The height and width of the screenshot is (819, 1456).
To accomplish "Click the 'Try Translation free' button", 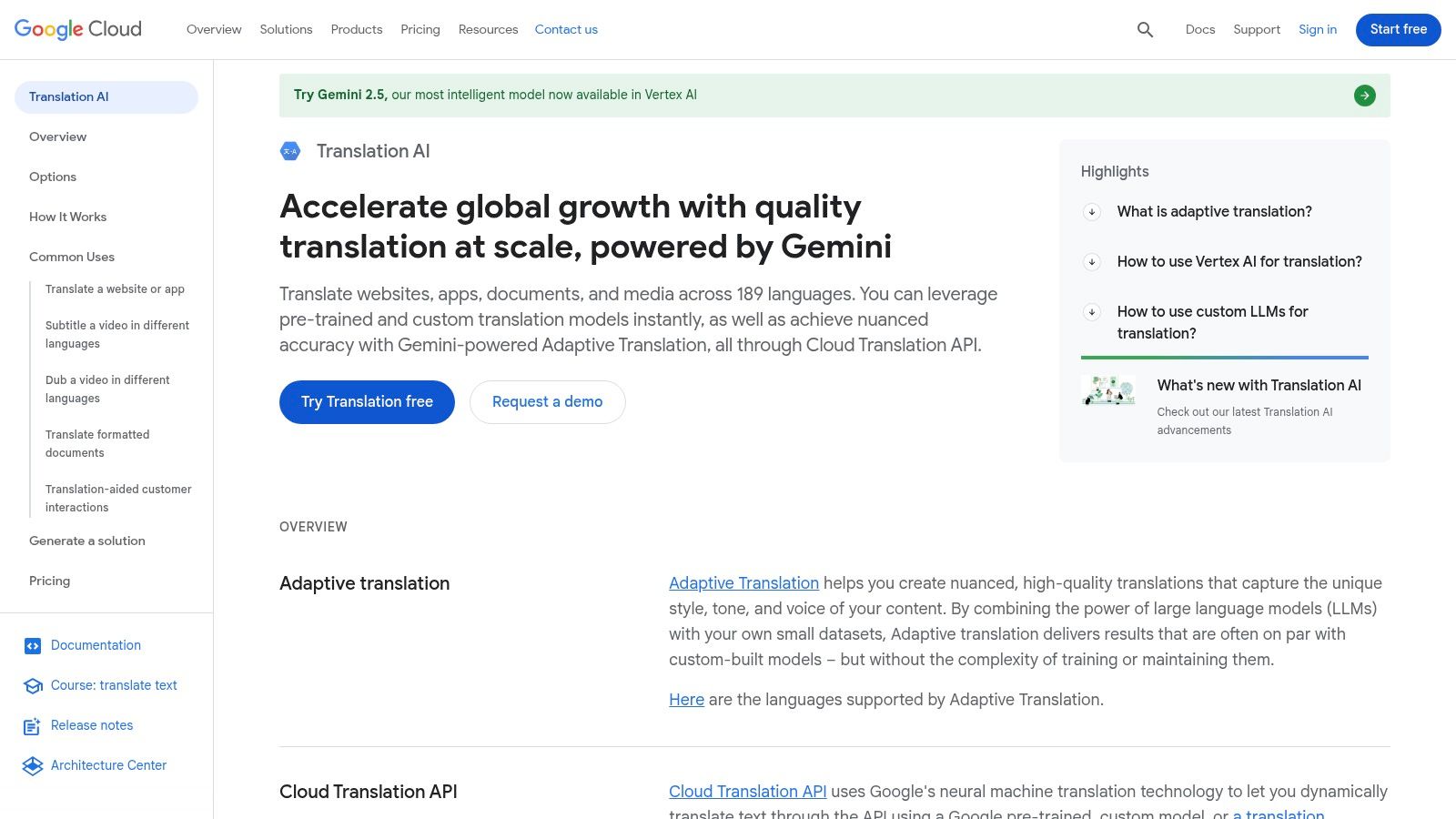I will (x=367, y=401).
